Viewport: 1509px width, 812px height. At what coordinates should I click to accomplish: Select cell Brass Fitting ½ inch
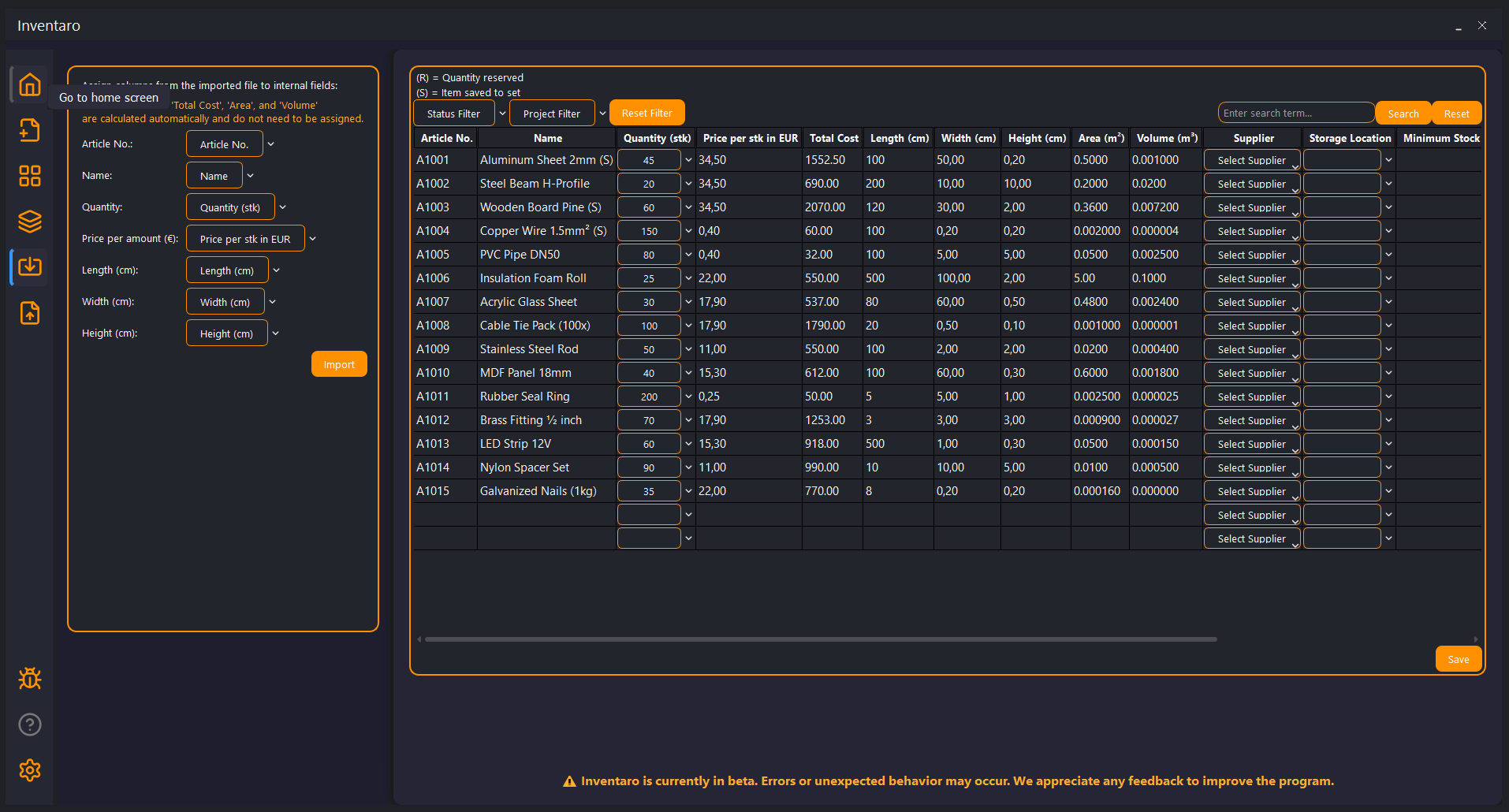pyautogui.click(x=547, y=420)
